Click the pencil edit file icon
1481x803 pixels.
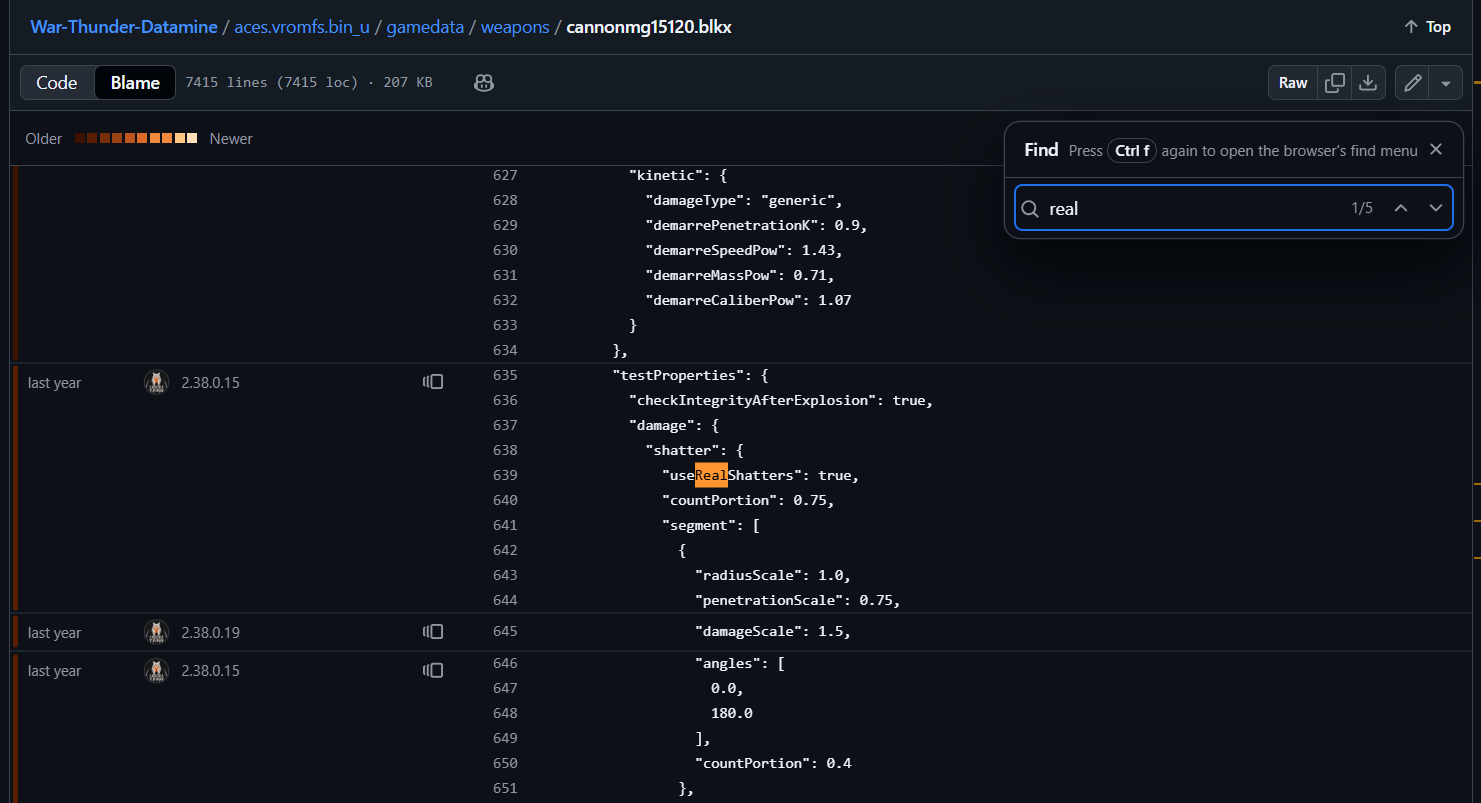tap(1412, 83)
